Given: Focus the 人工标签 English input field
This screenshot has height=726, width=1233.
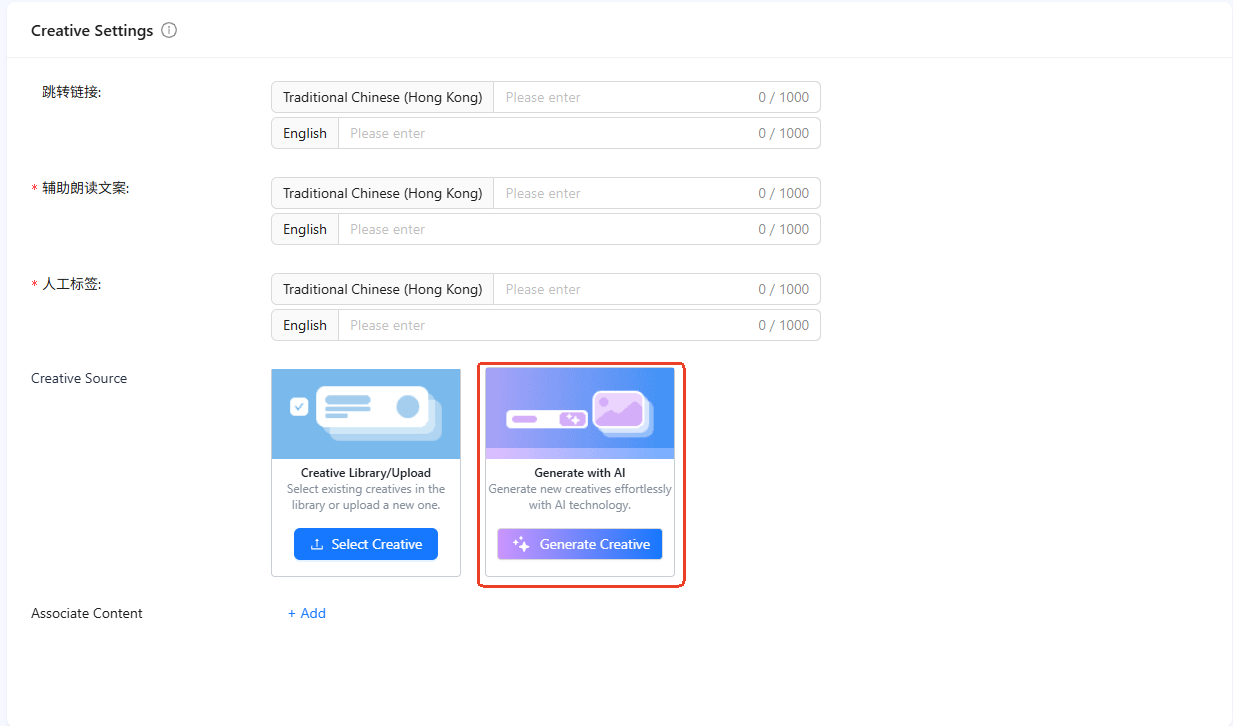Looking at the screenshot, I should click(550, 325).
